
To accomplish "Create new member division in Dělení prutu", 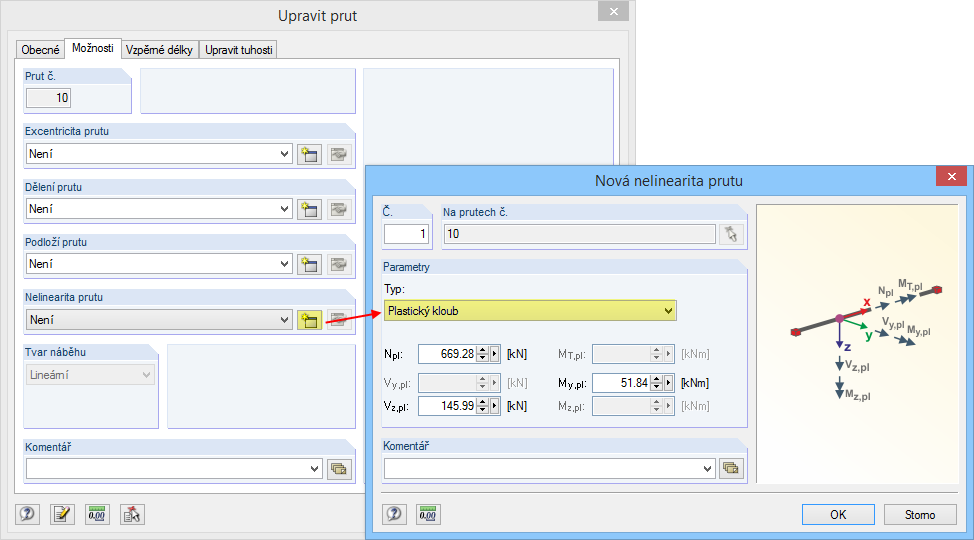I will click(x=309, y=209).
